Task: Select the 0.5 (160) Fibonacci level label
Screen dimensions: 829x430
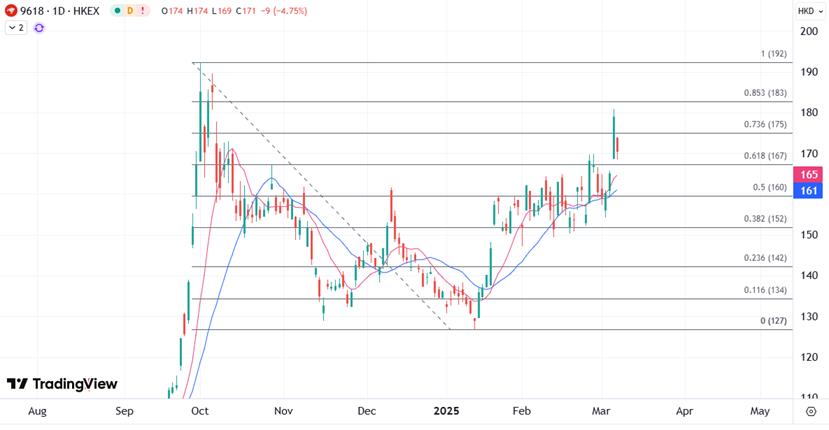Action: tap(770, 187)
